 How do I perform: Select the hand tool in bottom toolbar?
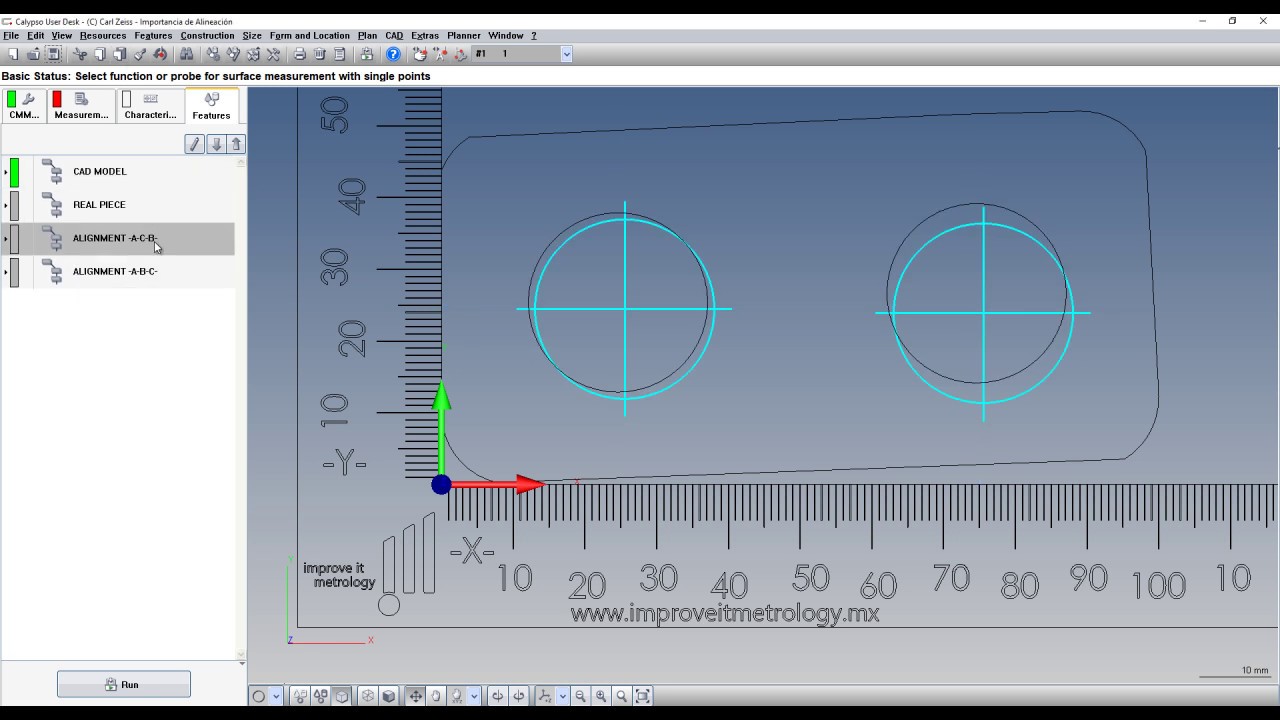436,696
